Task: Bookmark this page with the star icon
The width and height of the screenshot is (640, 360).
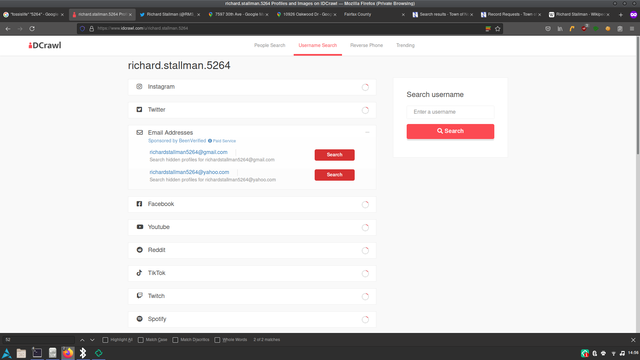Action: (498, 29)
